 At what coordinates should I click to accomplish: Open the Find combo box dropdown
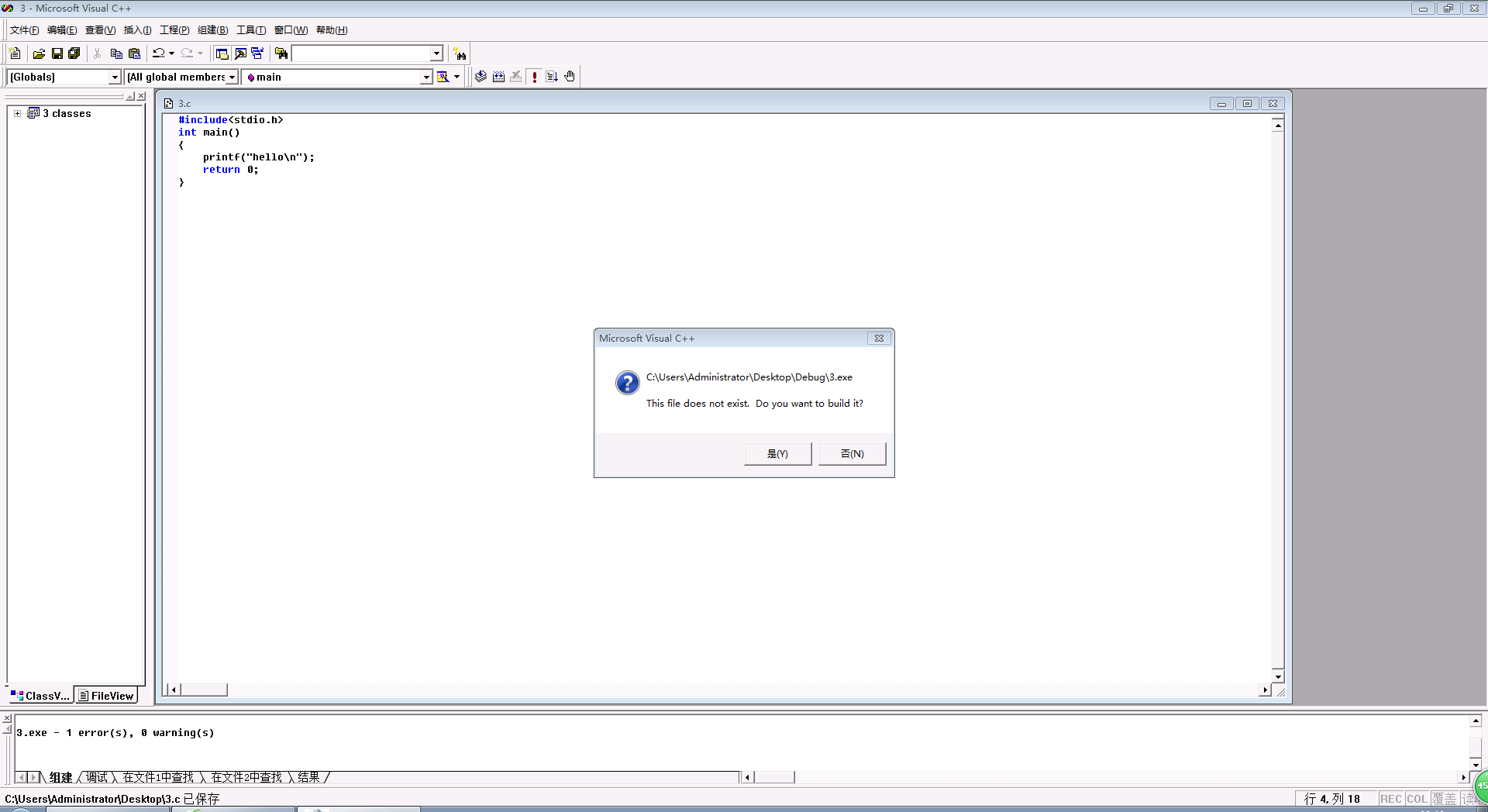(436, 53)
